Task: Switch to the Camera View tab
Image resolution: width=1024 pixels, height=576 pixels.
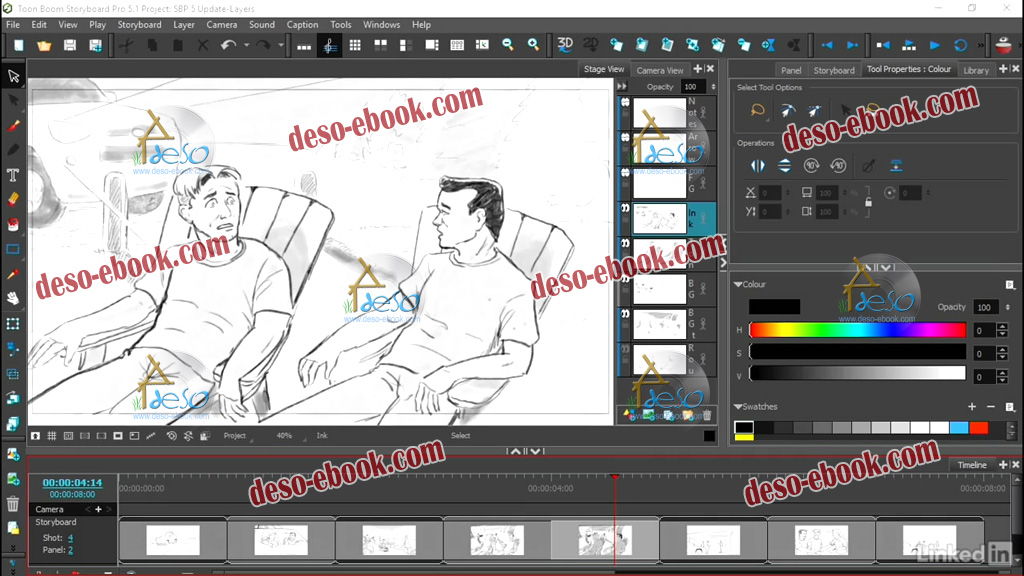Action: tap(660, 70)
